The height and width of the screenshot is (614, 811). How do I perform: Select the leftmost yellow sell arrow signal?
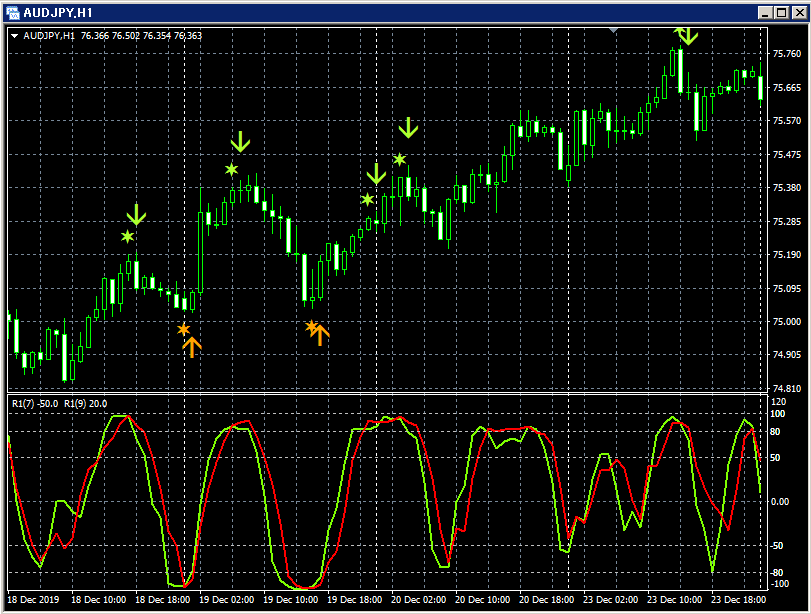138,214
